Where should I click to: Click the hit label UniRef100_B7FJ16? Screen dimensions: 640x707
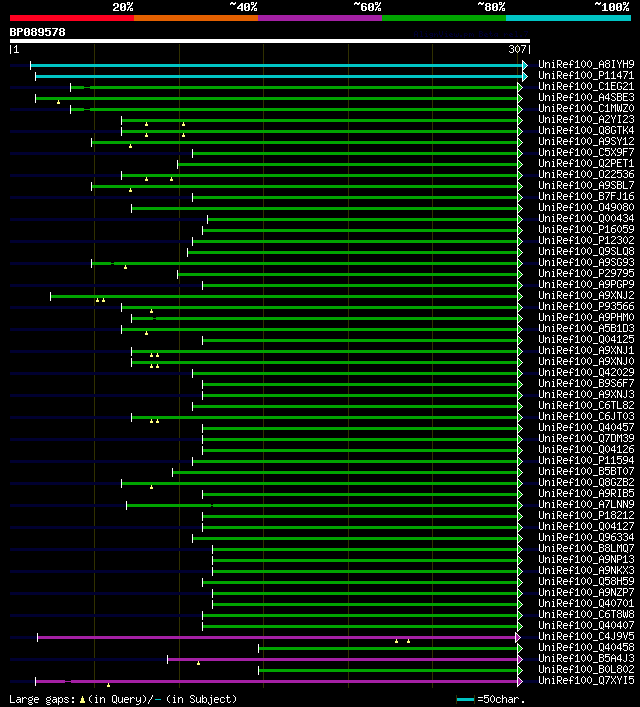[586, 196]
